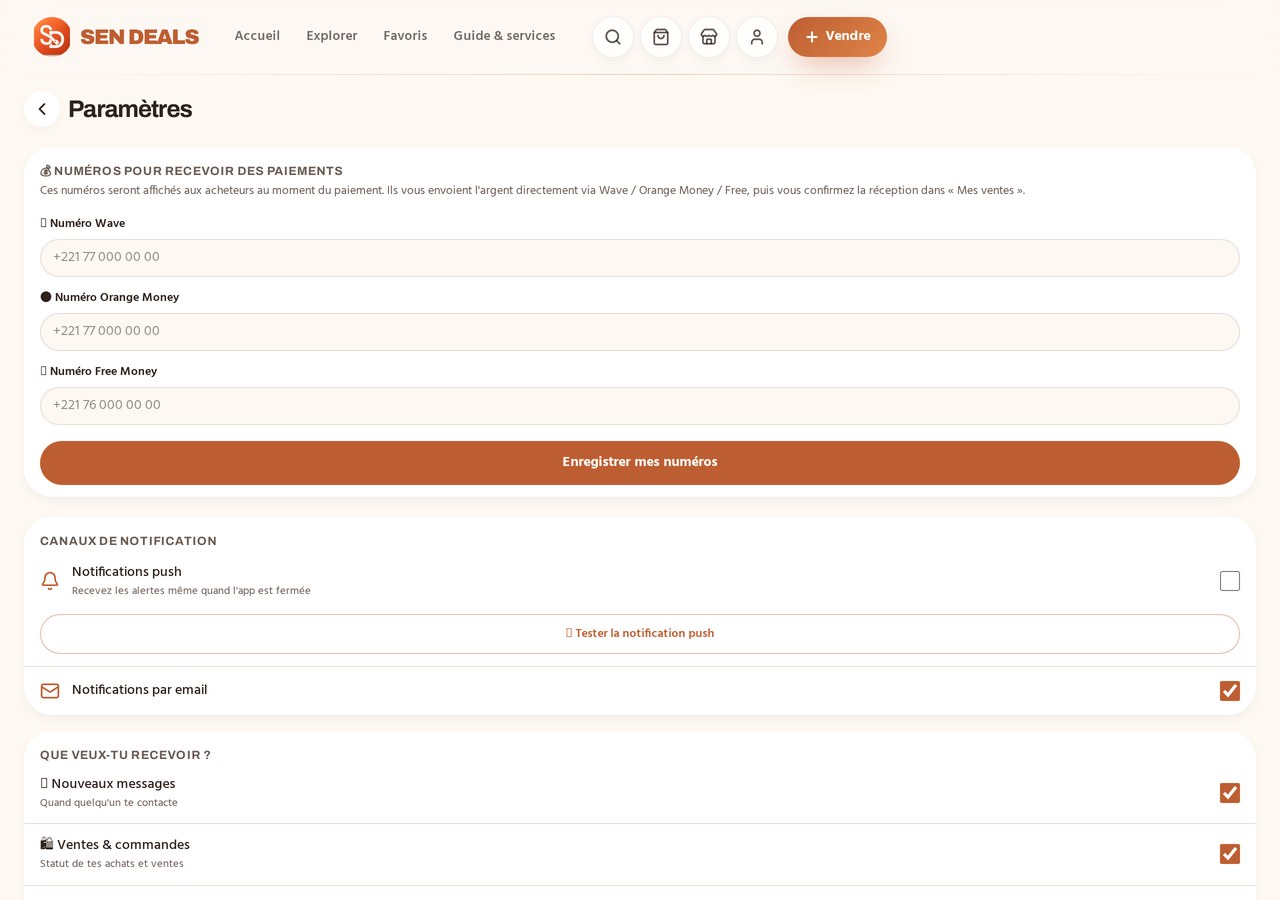The width and height of the screenshot is (1280, 900).
Task: Click the Sen Deals logo icon
Action: coord(52,37)
